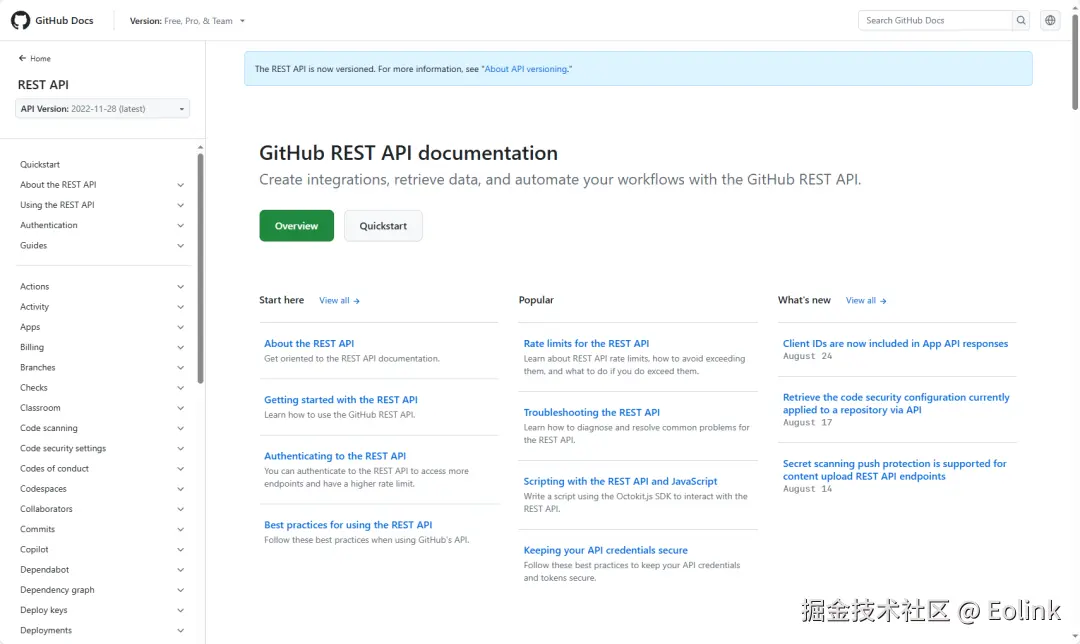Click the GitHub Octocat logo icon
Screen dimensions: 1080x644
point(20,20)
